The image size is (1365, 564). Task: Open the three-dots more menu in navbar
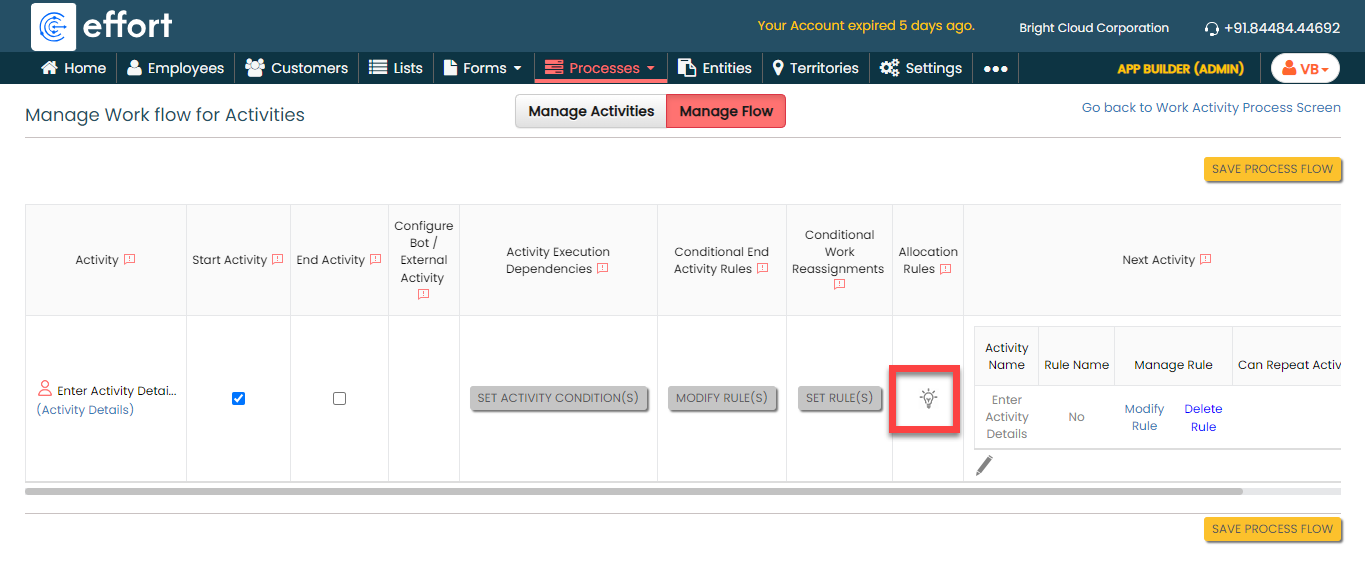pos(995,68)
